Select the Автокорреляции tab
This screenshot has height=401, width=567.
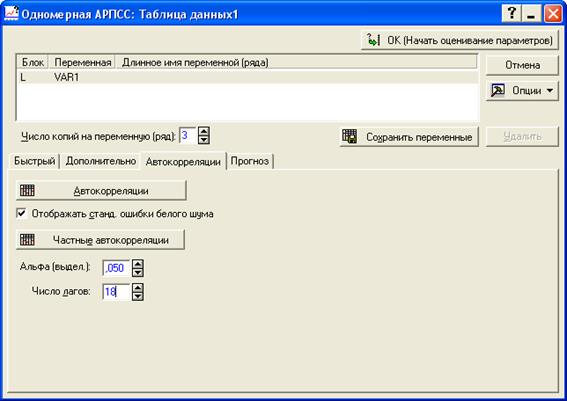(183, 161)
